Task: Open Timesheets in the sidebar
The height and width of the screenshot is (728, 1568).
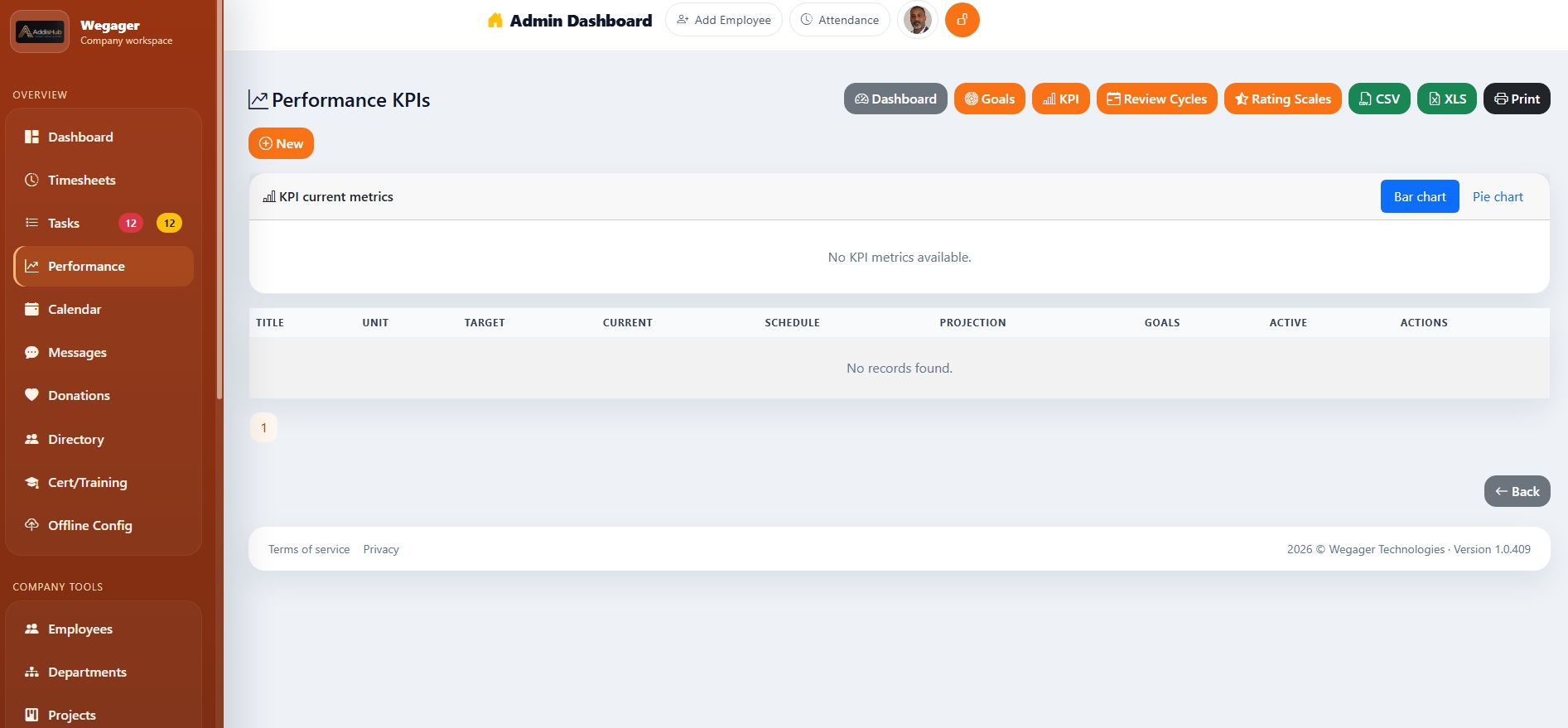Action: [x=104, y=180]
